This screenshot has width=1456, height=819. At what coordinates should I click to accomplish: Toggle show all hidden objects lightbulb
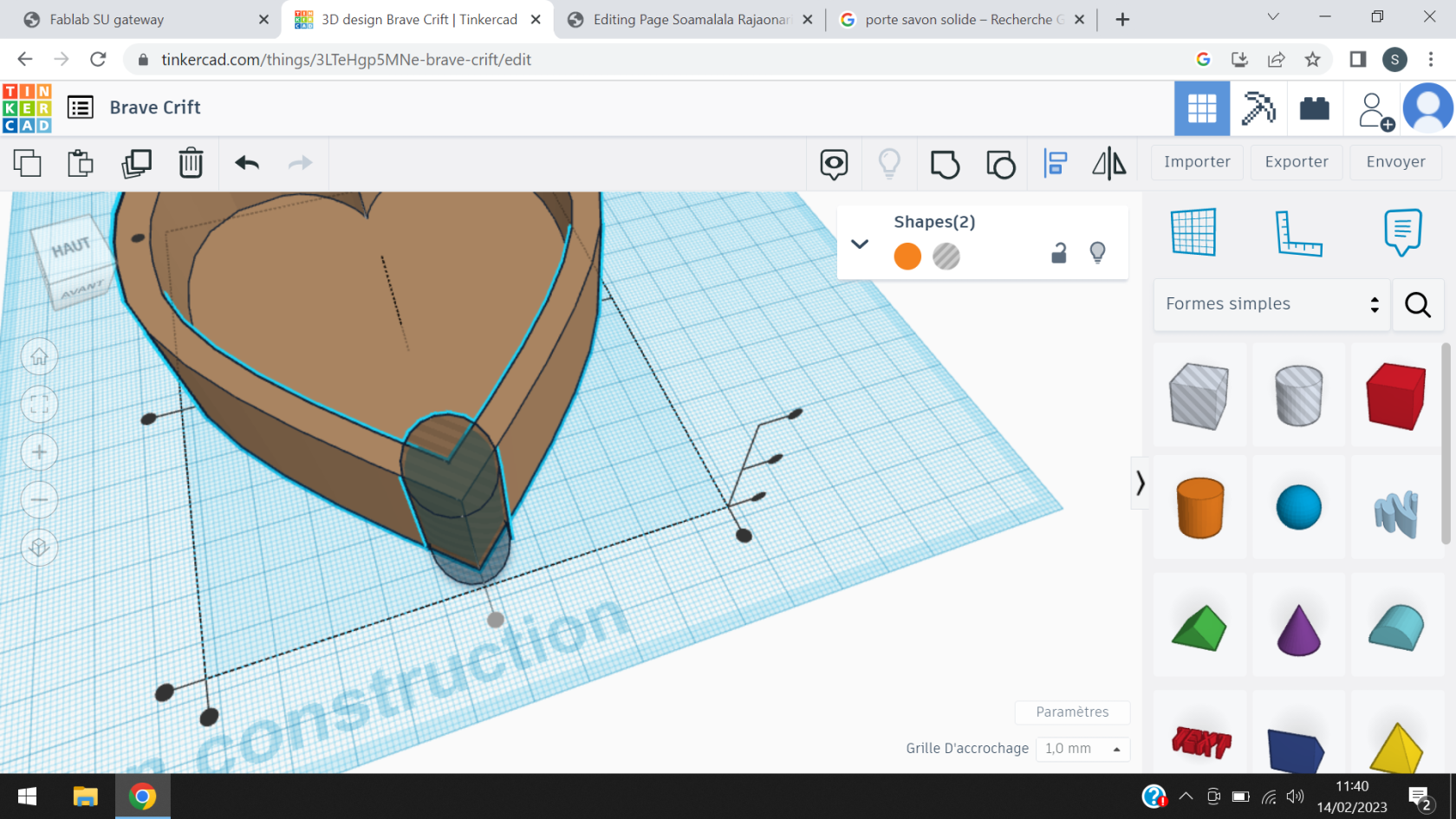point(889,164)
